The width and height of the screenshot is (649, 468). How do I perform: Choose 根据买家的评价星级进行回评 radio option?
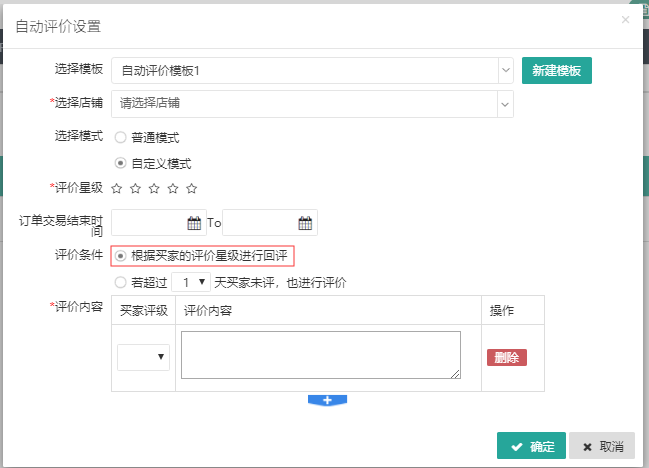(x=121, y=256)
